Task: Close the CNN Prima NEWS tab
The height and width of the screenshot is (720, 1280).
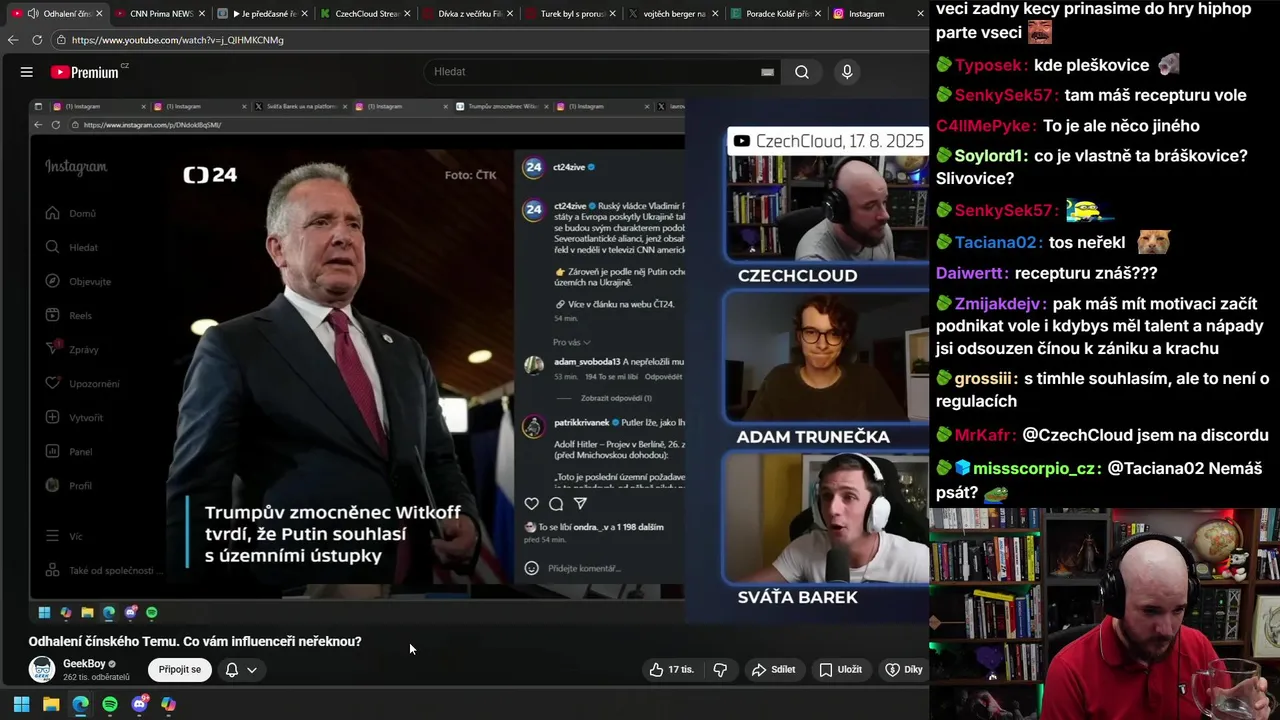Action: click(202, 14)
